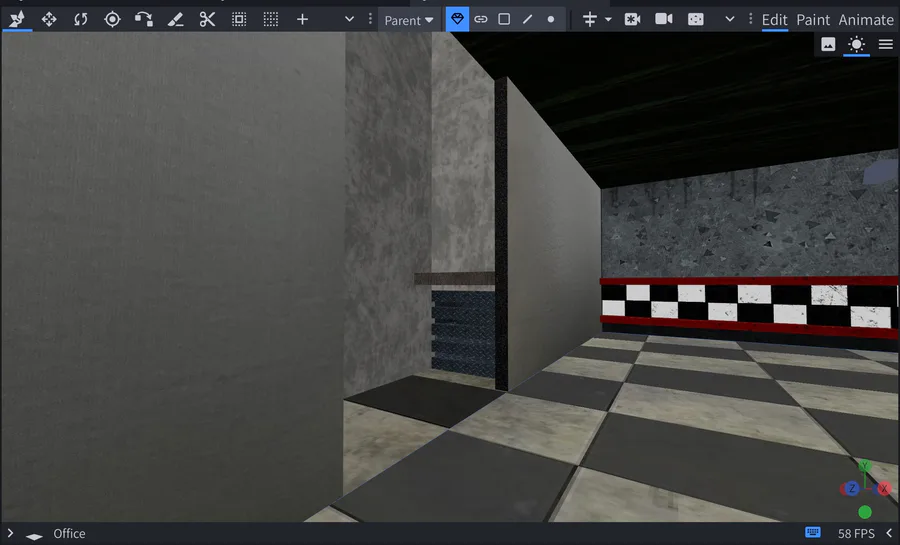
Task: Switch to Paint mode tab
Action: (813, 20)
